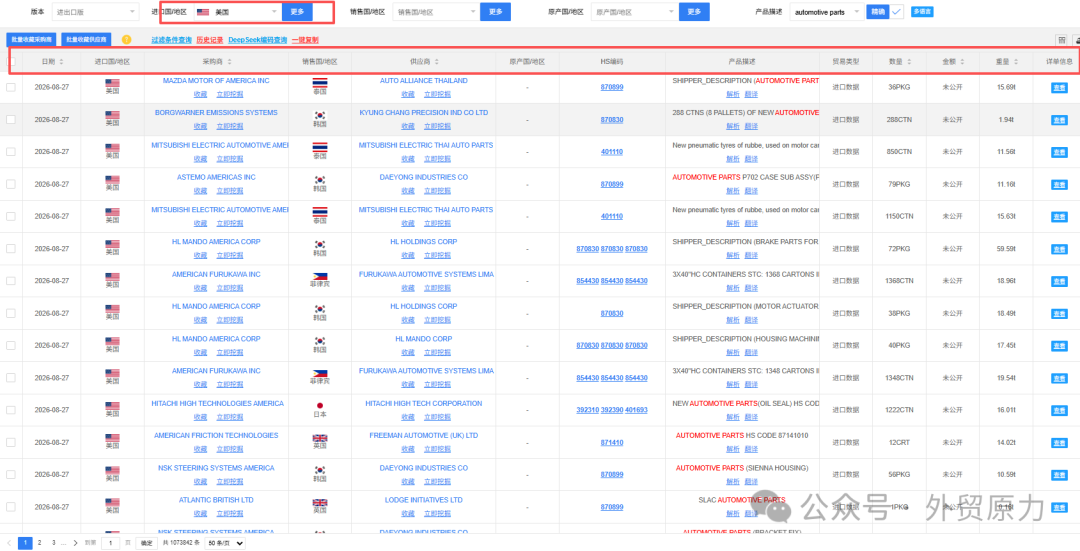The height and width of the screenshot is (551, 1080).
Task: Check the AMERICAN FRICTION TECHNOLOGIES row checkbox
Action: [x=10, y=443]
